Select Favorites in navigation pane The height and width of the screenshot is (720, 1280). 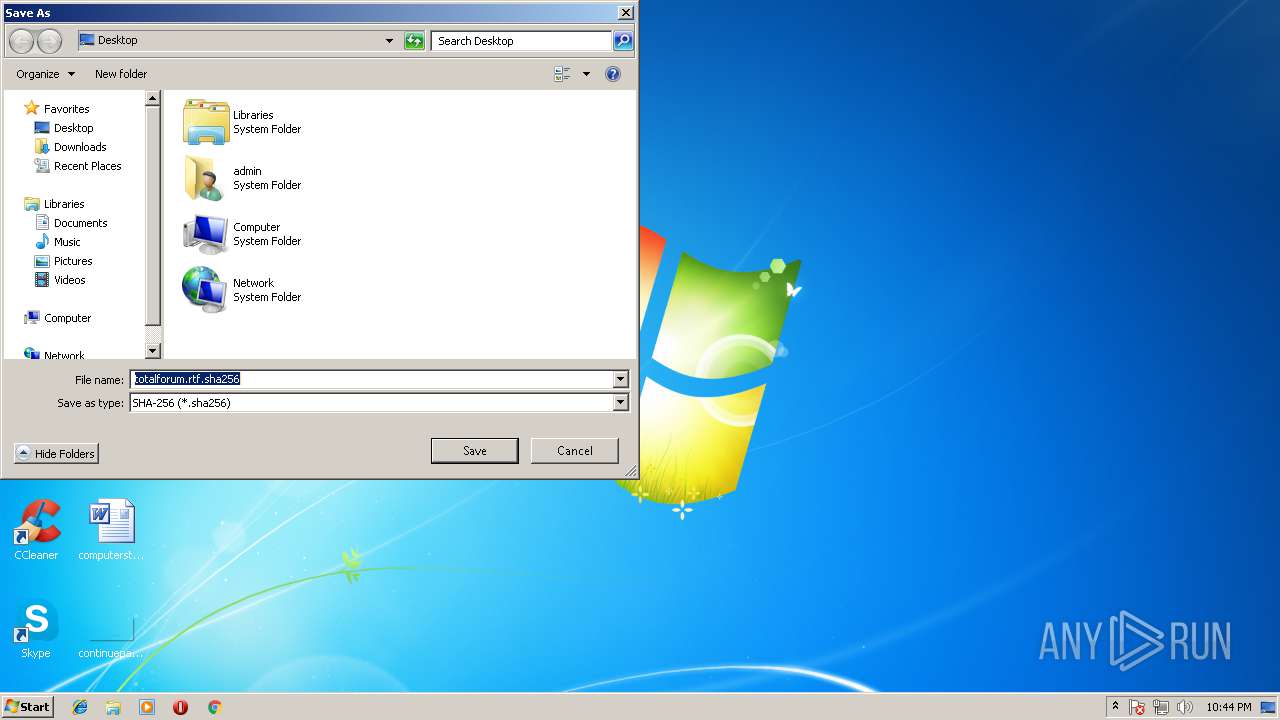click(x=57, y=109)
